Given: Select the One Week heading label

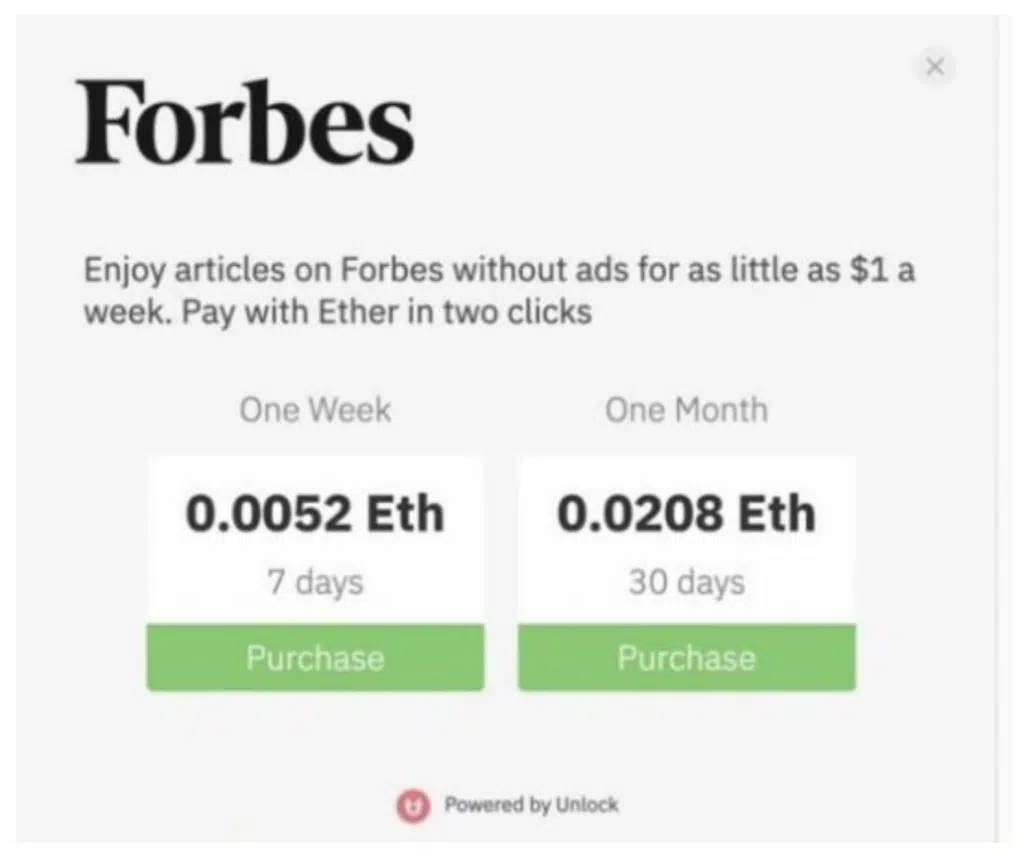Looking at the screenshot, I should pyautogui.click(x=315, y=410).
